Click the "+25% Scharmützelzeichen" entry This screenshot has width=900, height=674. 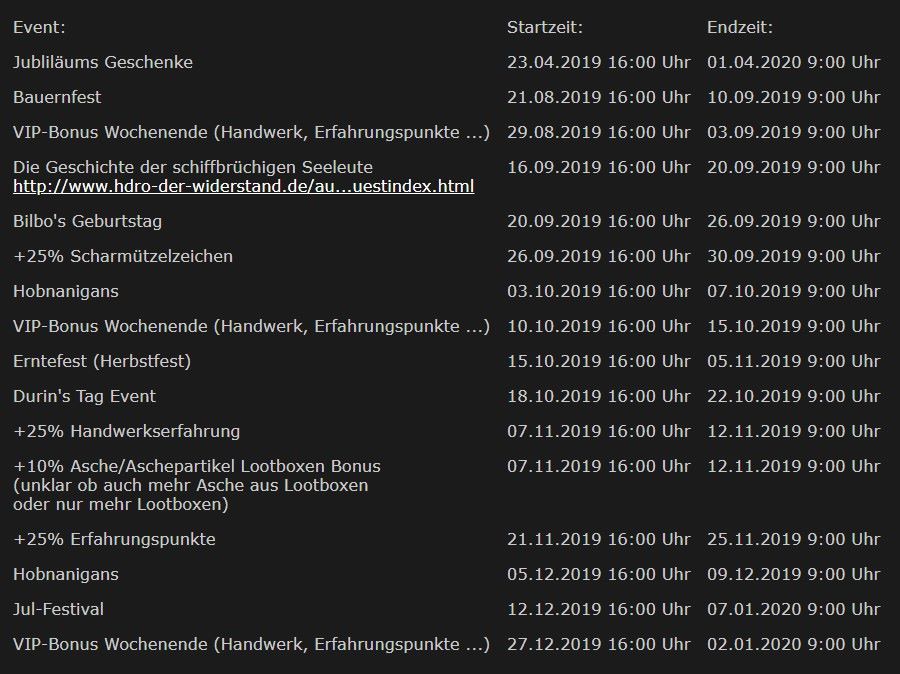[x=123, y=256]
